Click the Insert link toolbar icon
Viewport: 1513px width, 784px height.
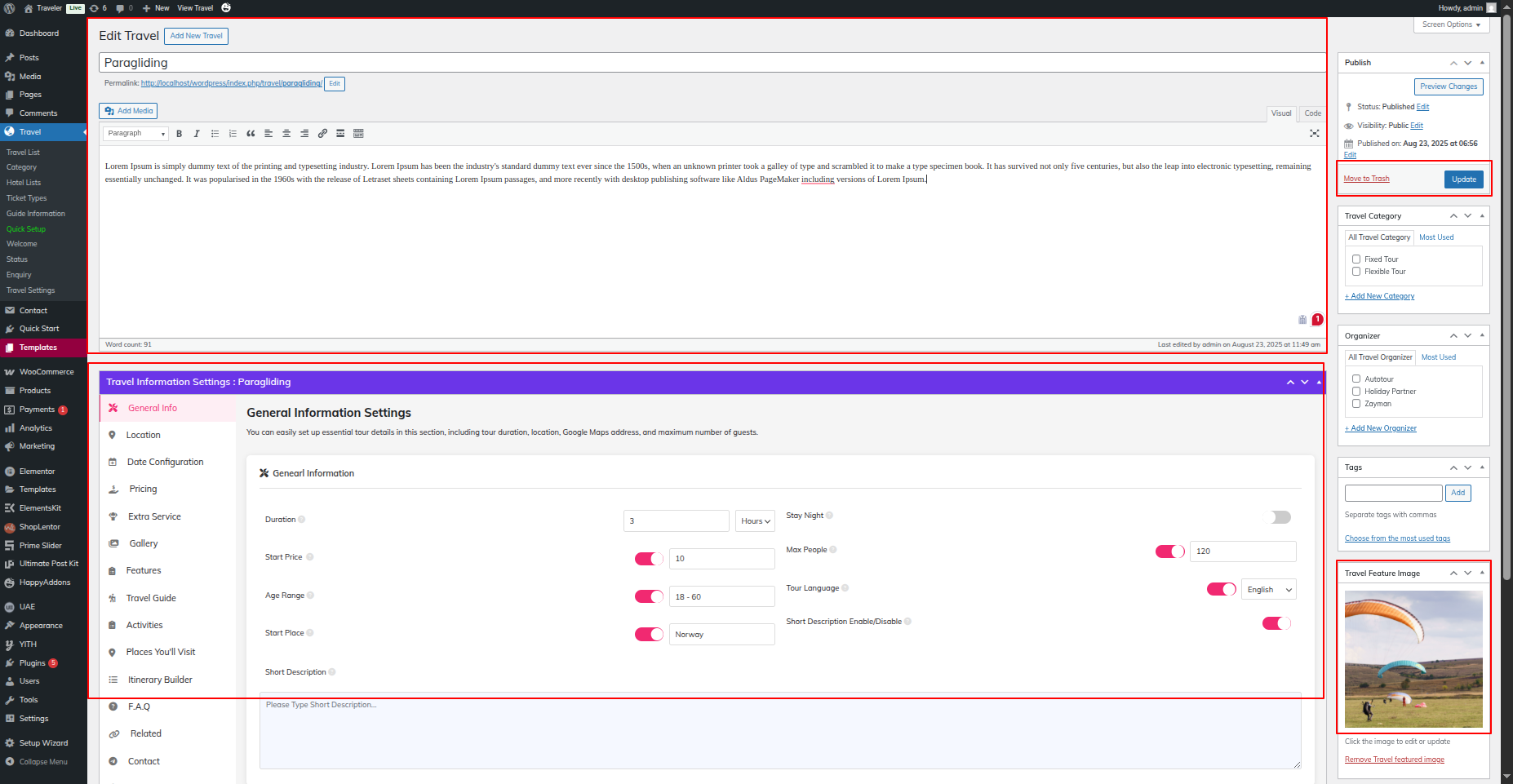click(322, 134)
